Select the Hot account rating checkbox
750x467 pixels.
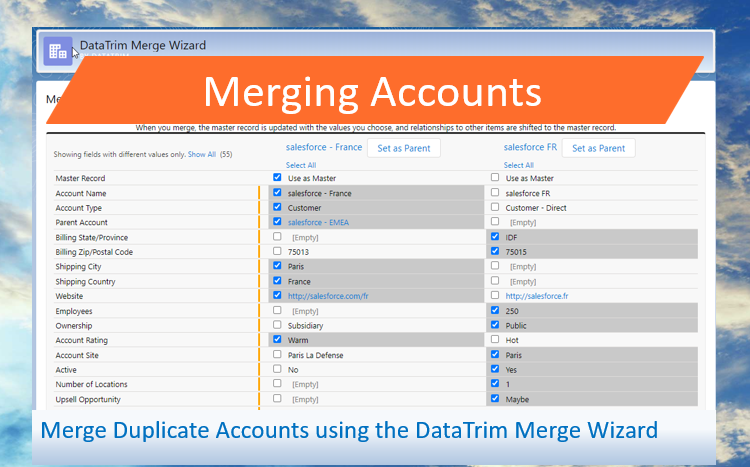point(496,340)
